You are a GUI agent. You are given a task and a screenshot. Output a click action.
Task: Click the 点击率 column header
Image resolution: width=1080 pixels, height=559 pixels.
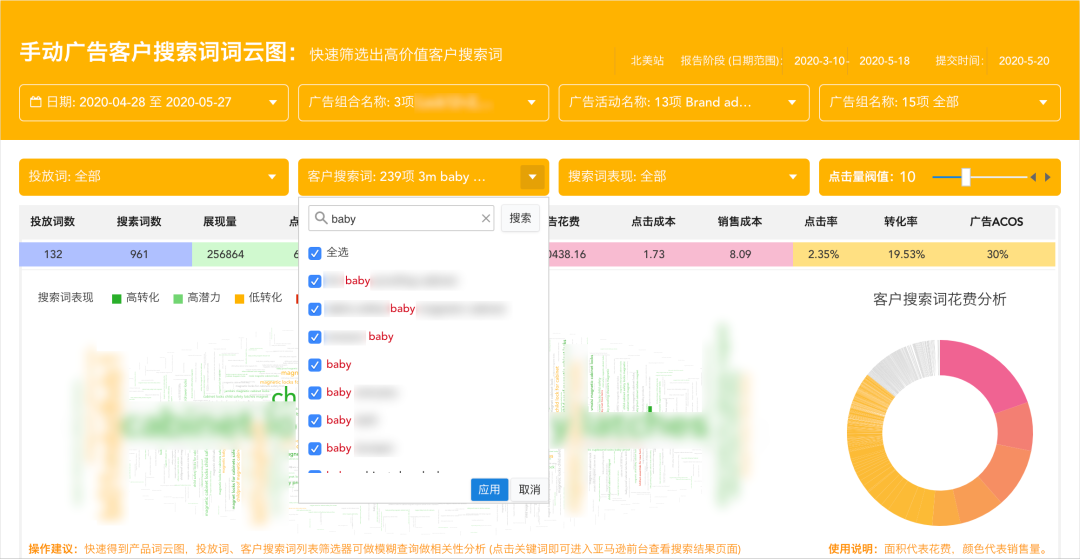(x=821, y=222)
